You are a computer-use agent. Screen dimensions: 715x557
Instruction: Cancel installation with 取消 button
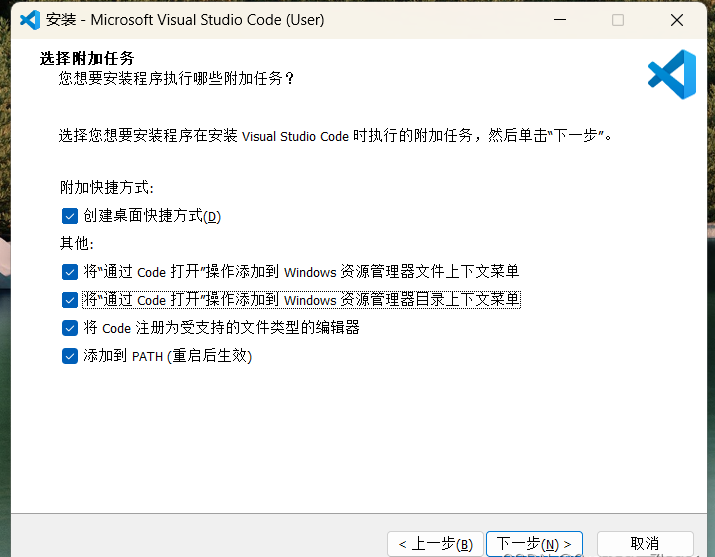tap(645, 544)
